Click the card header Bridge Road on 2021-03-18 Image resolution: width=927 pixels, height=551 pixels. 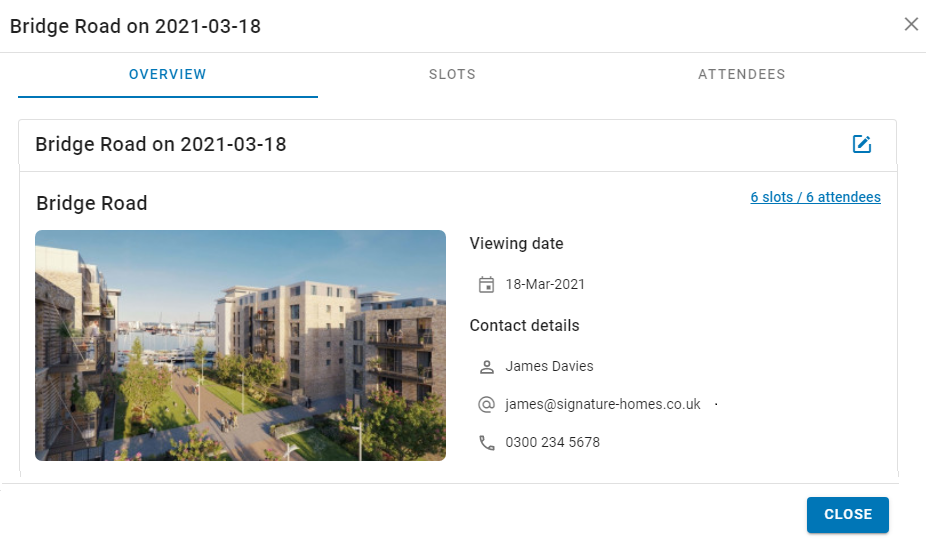161,144
